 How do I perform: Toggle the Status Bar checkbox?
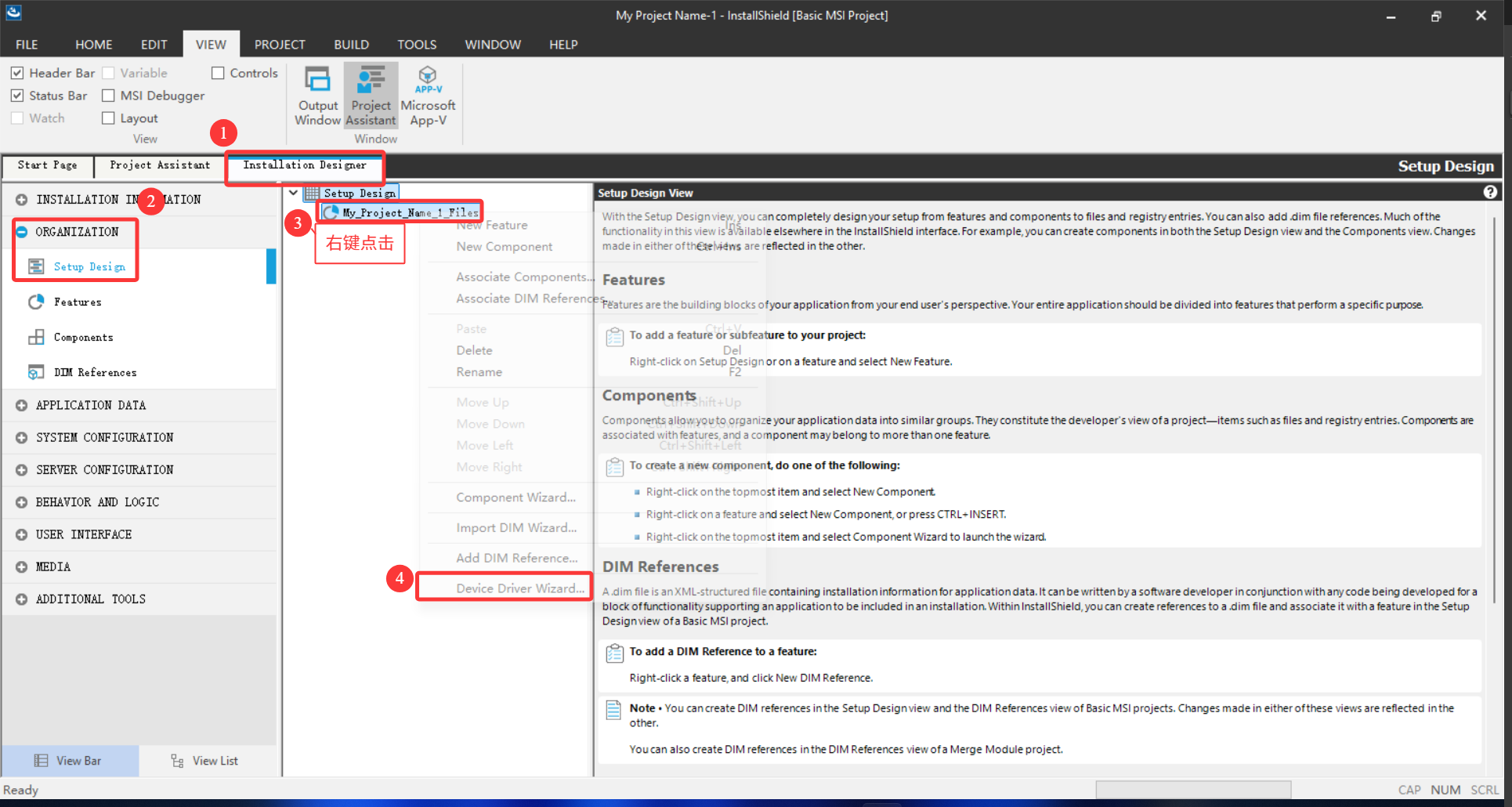tap(16, 96)
